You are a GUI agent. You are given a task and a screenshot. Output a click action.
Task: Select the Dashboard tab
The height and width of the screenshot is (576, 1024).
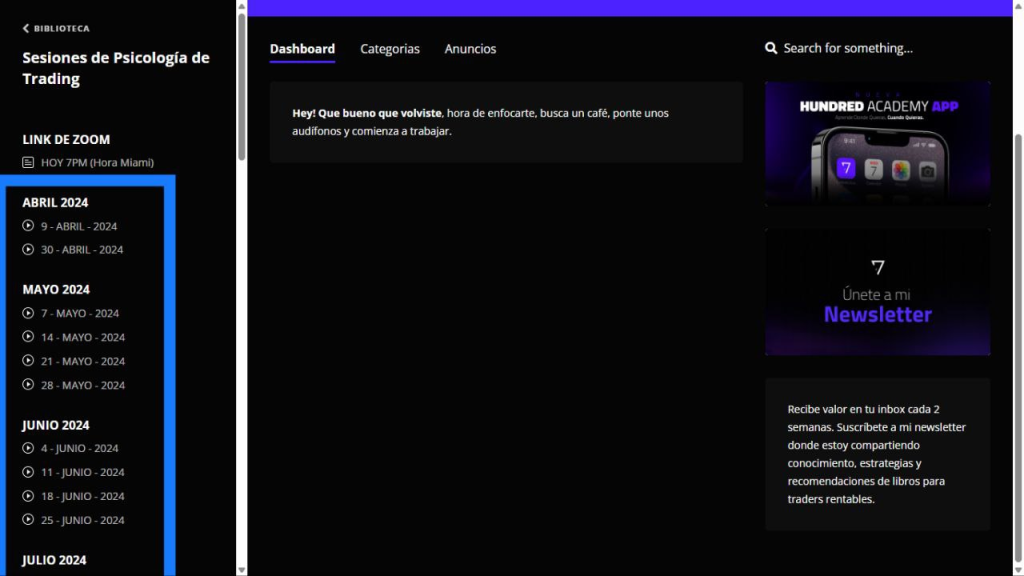[x=302, y=49]
